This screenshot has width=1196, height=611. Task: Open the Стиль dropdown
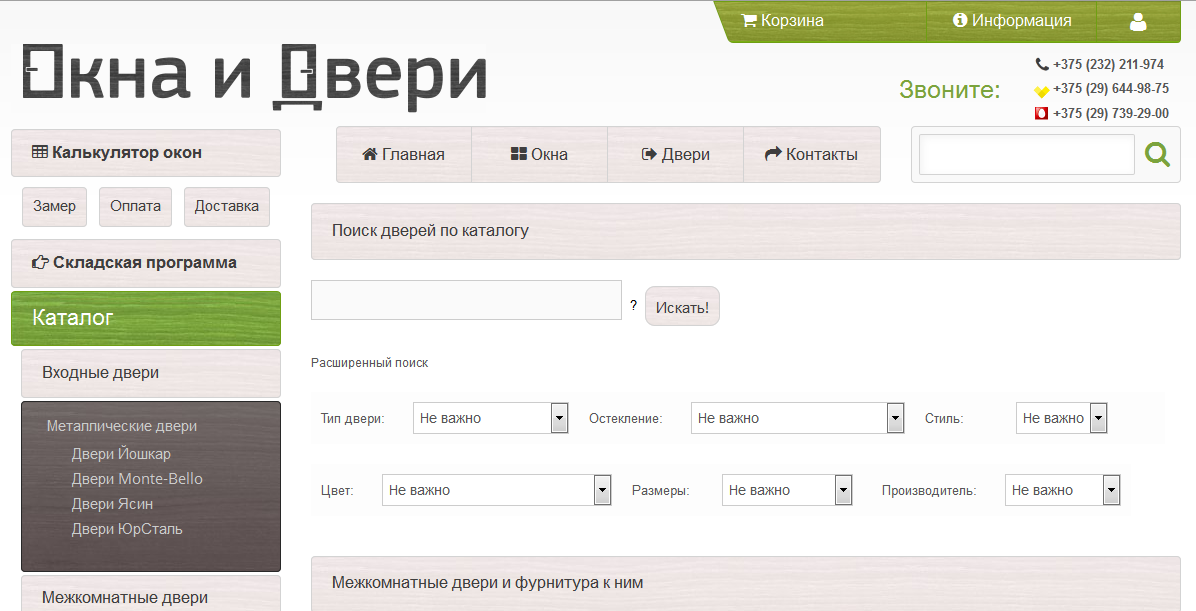tap(1061, 418)
